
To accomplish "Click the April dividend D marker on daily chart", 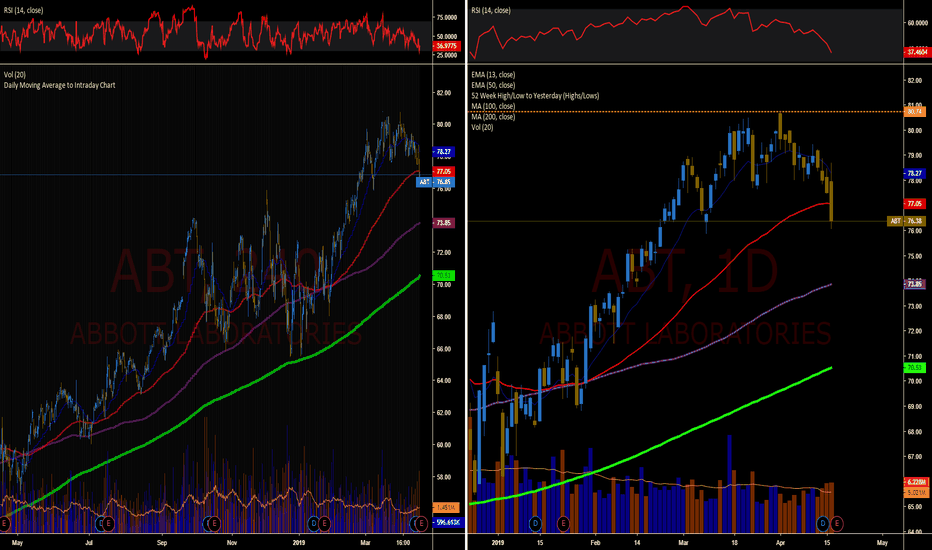I will pos(823,524).
